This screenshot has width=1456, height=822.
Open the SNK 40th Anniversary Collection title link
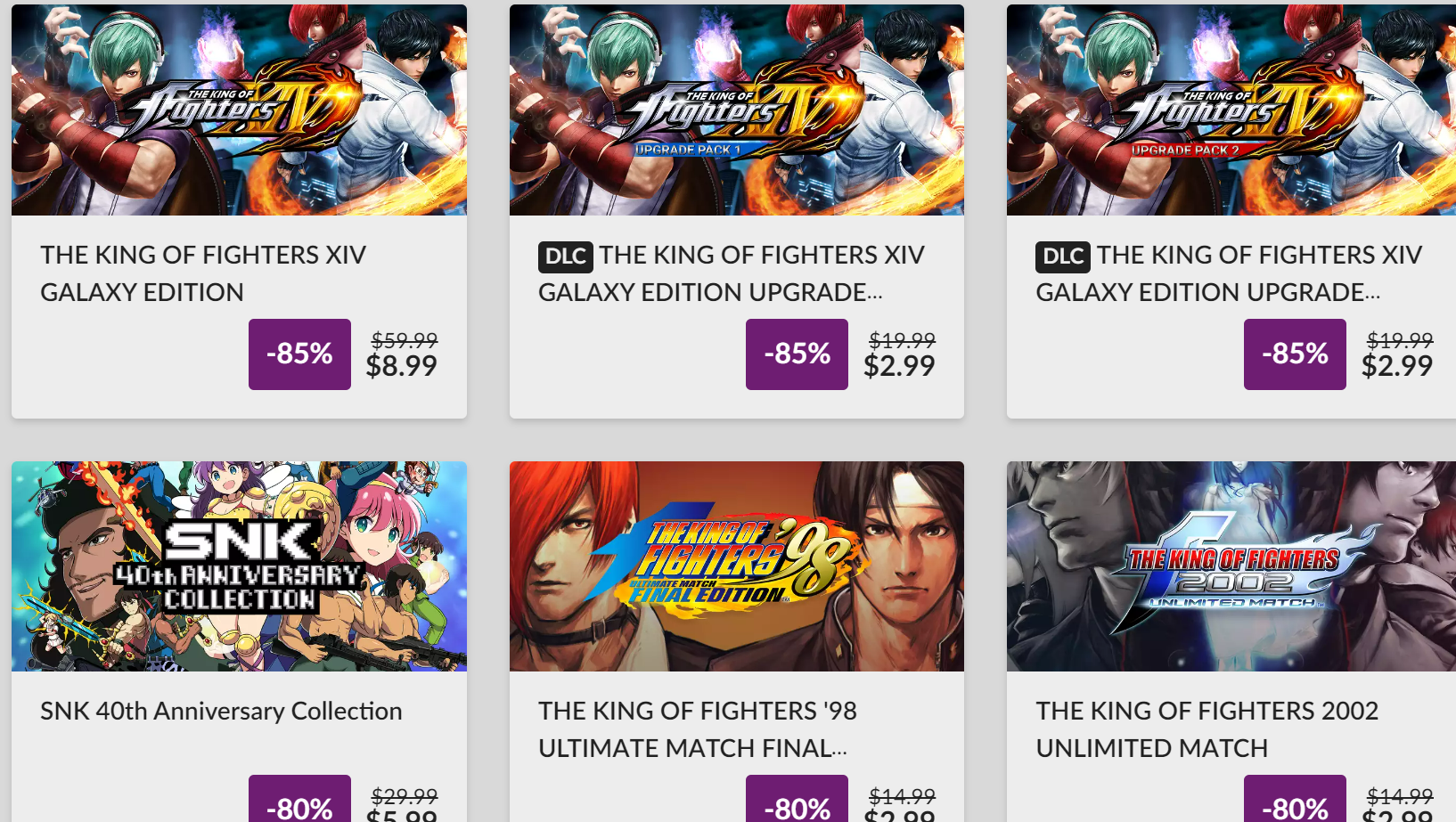click(221, 711)
